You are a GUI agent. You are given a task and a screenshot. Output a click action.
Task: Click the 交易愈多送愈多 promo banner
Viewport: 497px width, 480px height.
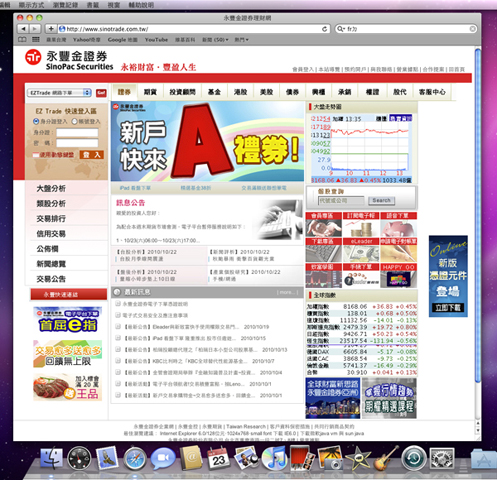click(x=67, y=354)
